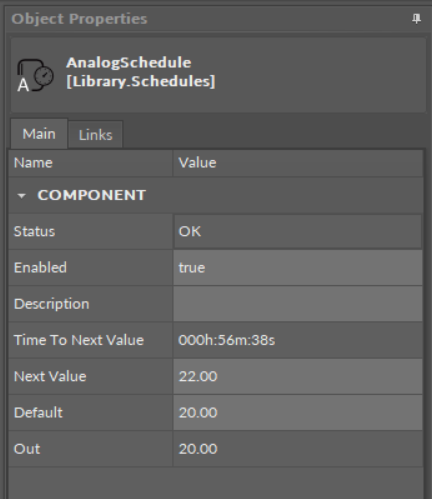The width and height of the screenshot is (432, 499).
Task: Select the Main tab
Action: click(39, 134)
